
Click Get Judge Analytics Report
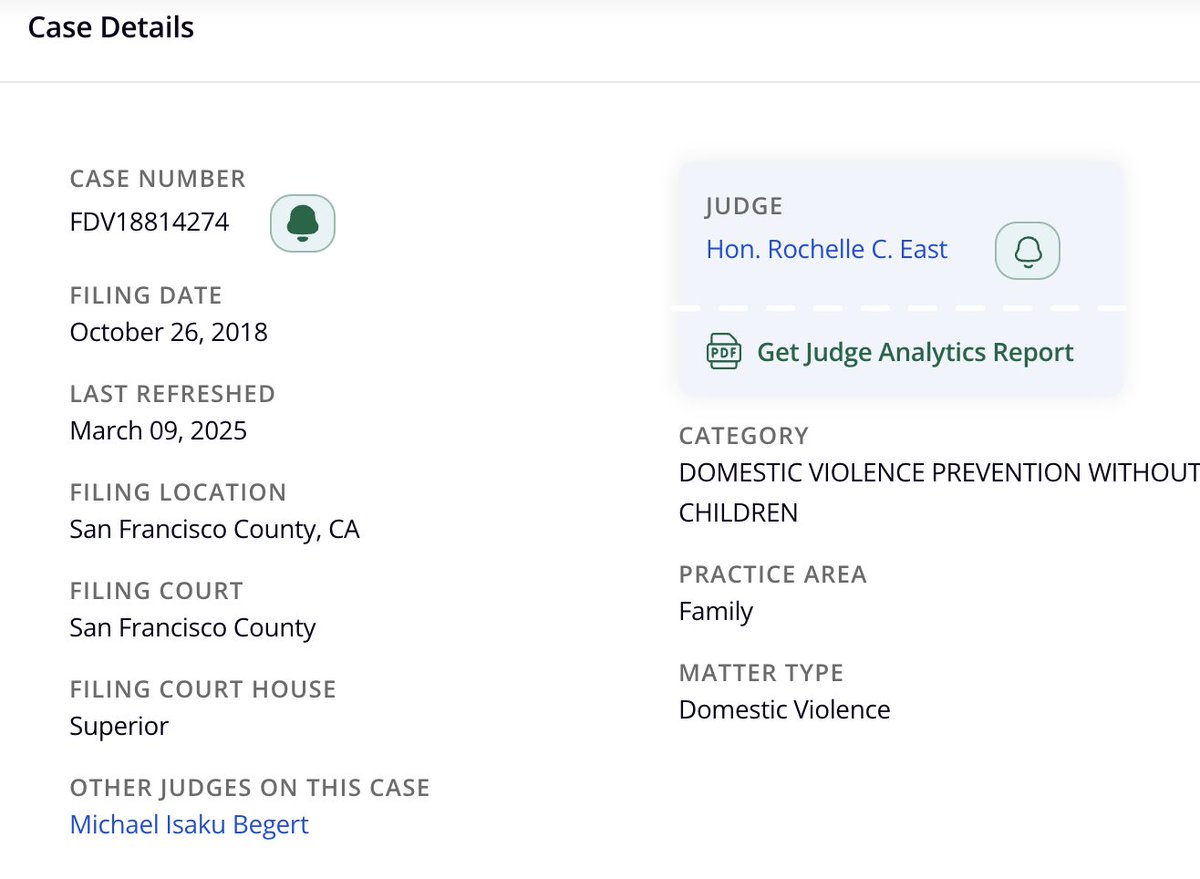pyautogui.click(x=913, y=351)
